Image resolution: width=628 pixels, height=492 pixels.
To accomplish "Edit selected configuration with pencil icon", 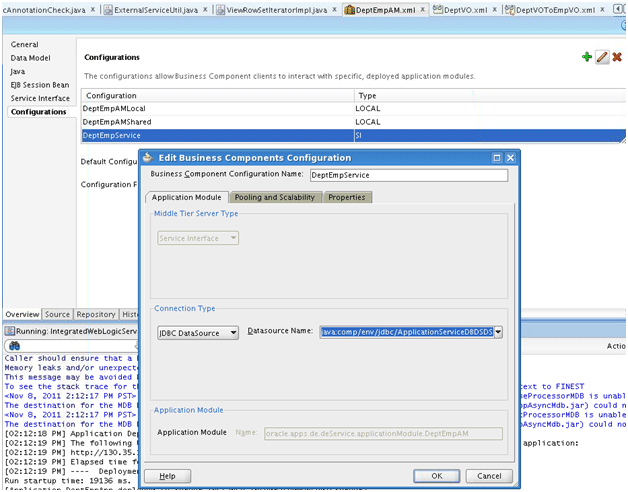I will click(602, 57).
